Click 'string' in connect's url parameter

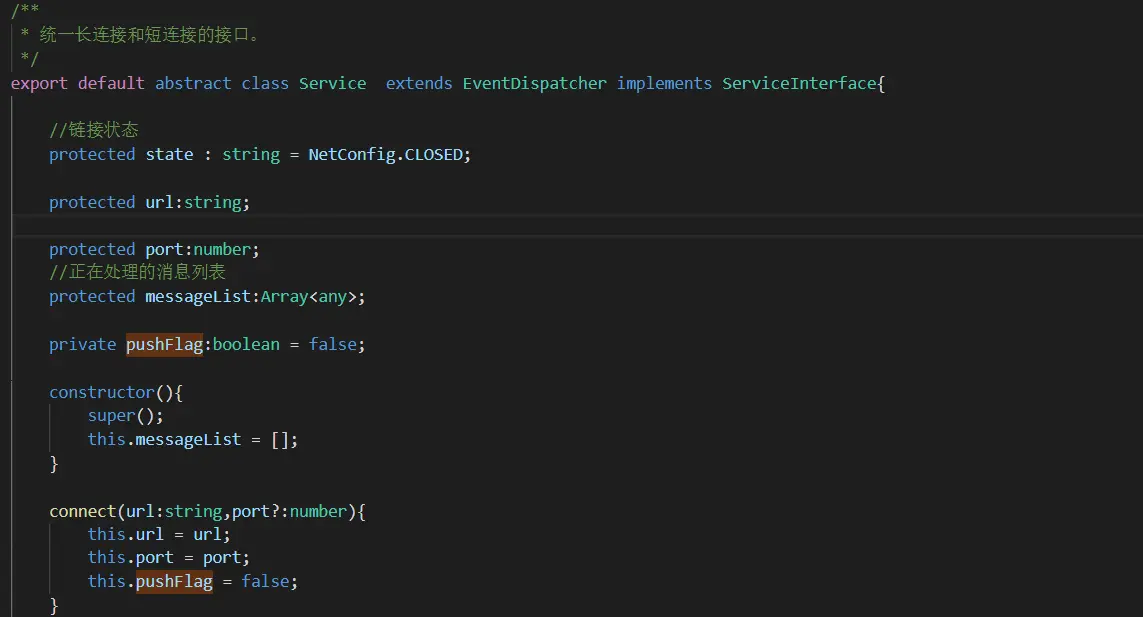click(x=193, y=511)
